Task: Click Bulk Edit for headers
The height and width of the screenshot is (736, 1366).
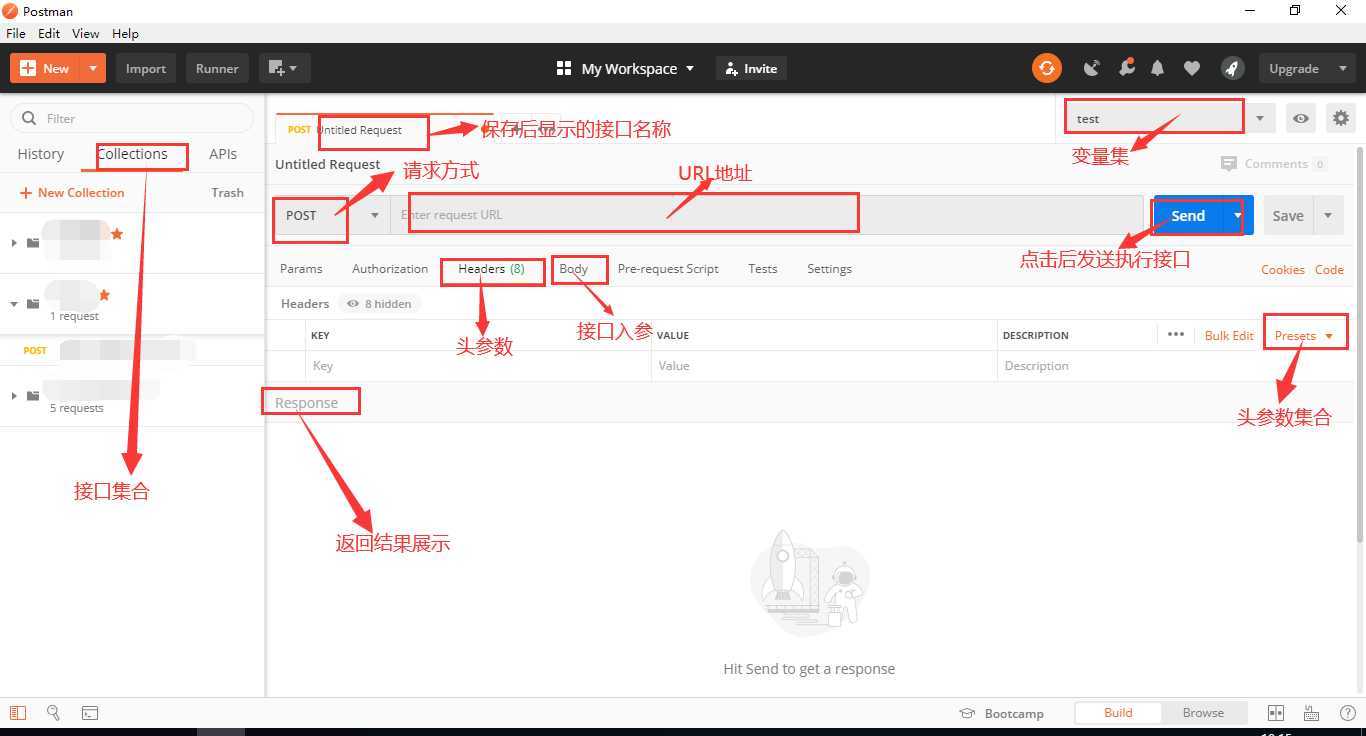Action: click(x=1229, y=336)
